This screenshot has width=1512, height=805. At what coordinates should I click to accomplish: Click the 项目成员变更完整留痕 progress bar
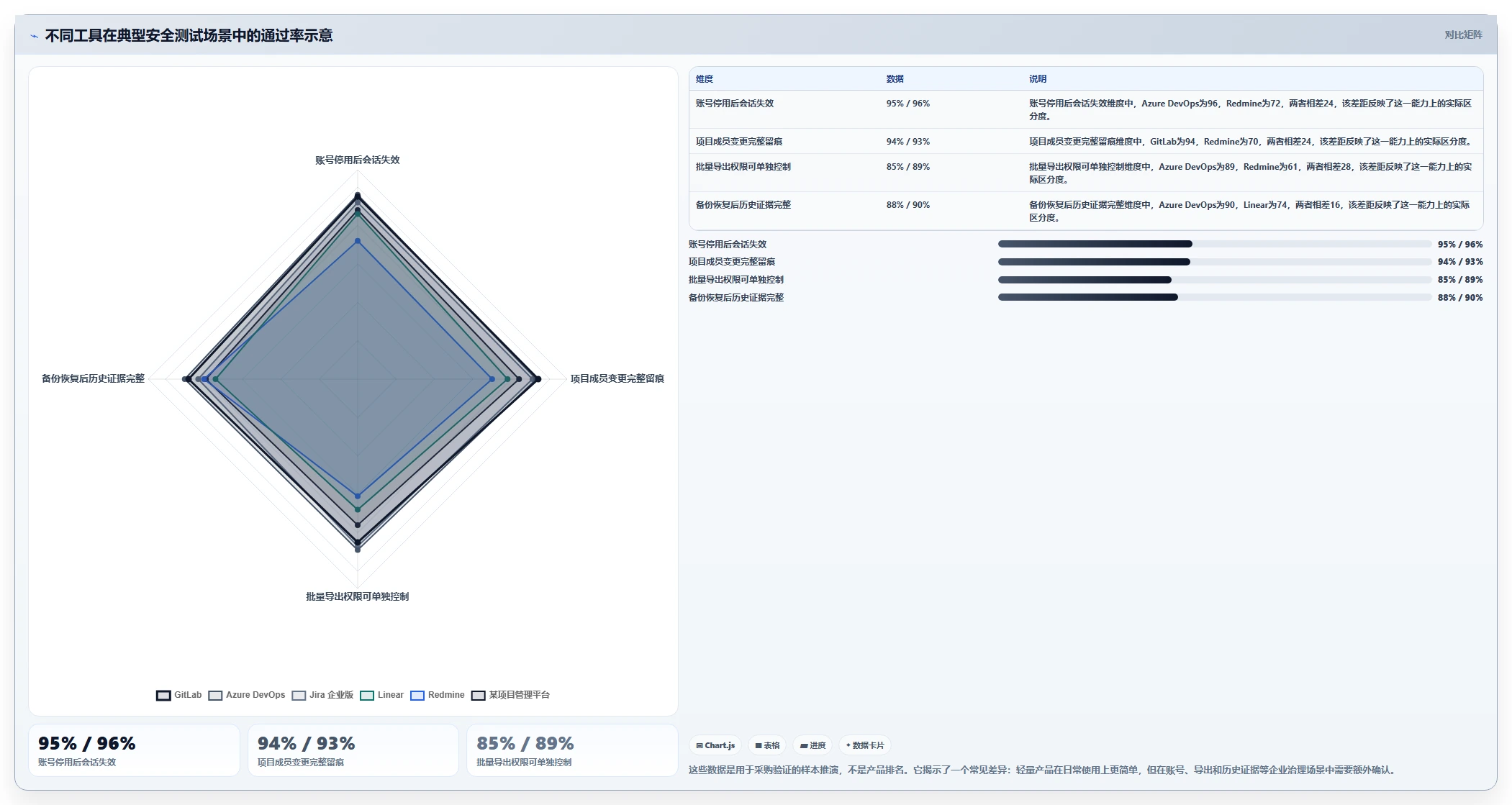click(1215, 262)
